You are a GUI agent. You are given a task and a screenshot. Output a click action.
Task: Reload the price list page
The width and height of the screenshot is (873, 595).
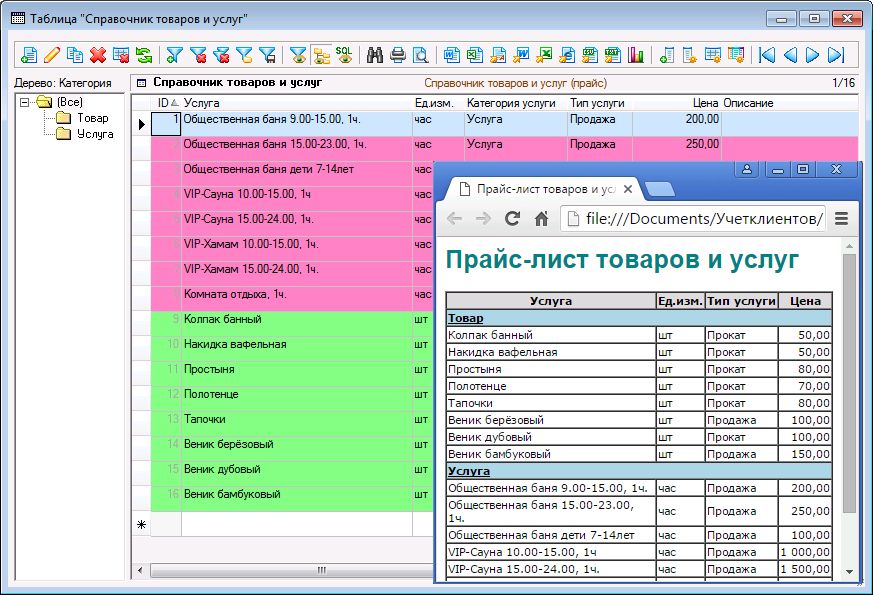pyautogui.click(x=512, y=219)
